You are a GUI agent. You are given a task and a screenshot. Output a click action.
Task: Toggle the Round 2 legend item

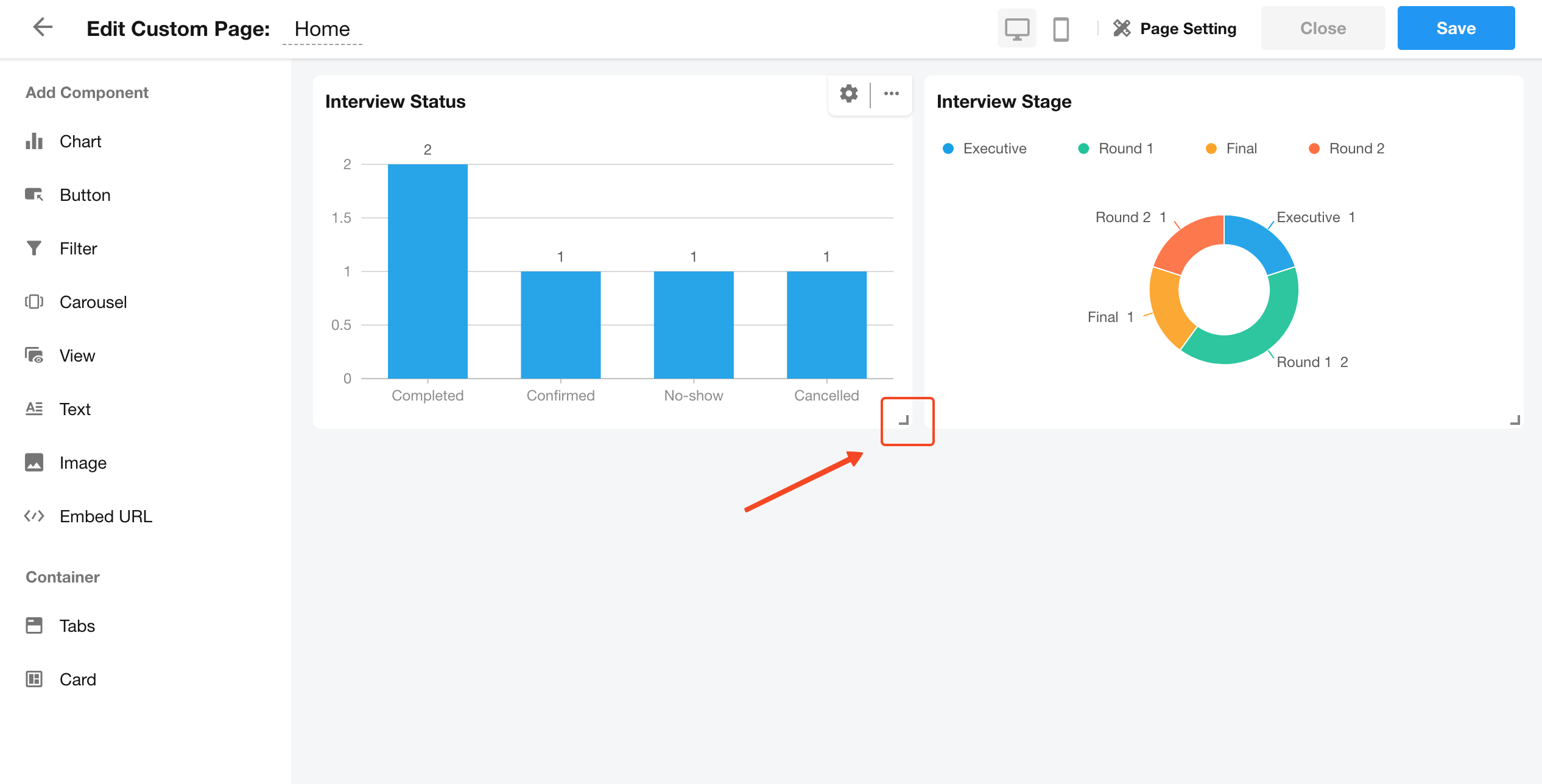1346,149
